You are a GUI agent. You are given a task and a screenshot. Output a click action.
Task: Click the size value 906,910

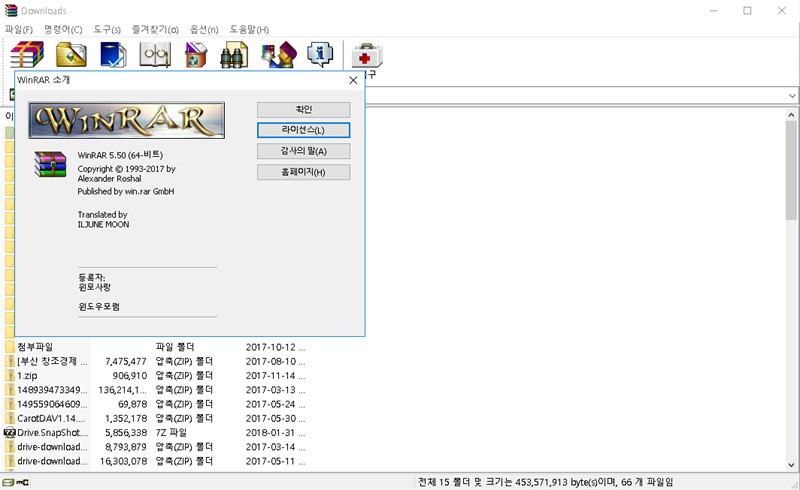[130, 376]
